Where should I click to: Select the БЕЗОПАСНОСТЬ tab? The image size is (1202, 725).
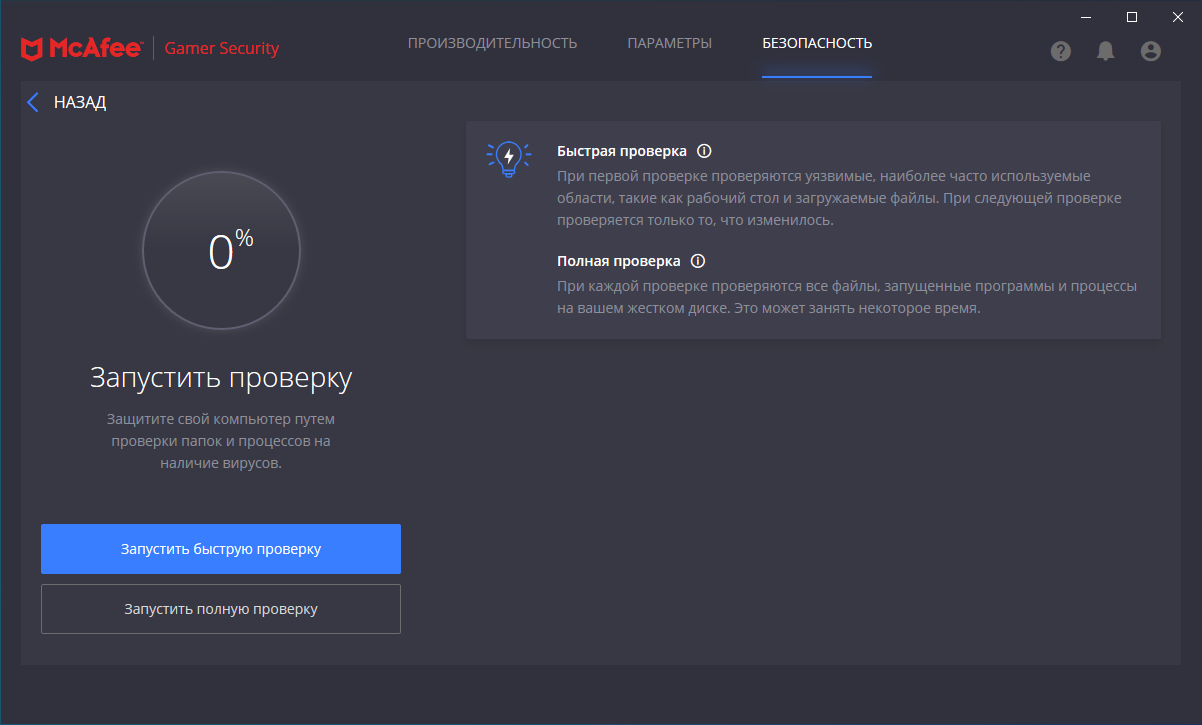[817, 43]
